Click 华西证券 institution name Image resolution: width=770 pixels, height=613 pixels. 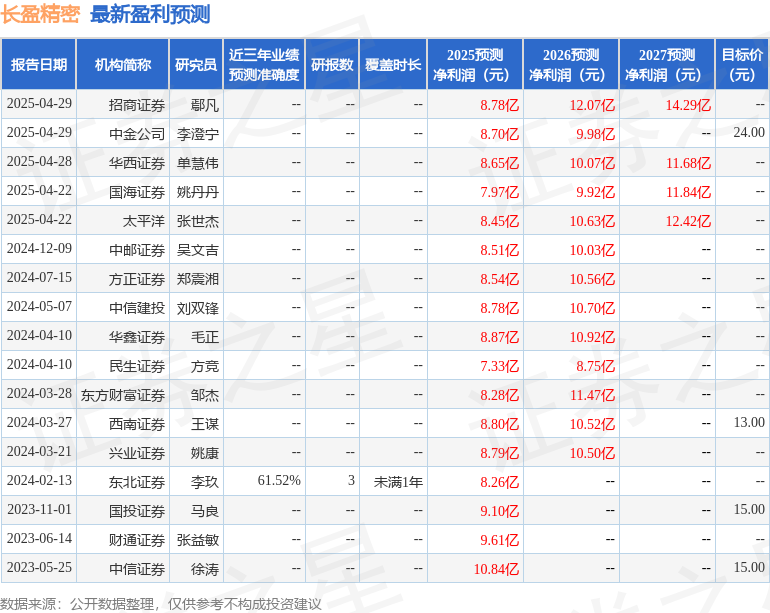pyautogui.click(x=137, y=163)
